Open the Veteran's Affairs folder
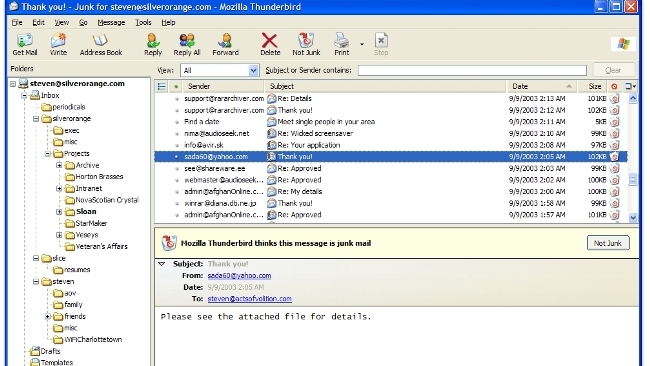Image resolution: width=650 pixels, height=366 pixels. [x=101, y=246]
